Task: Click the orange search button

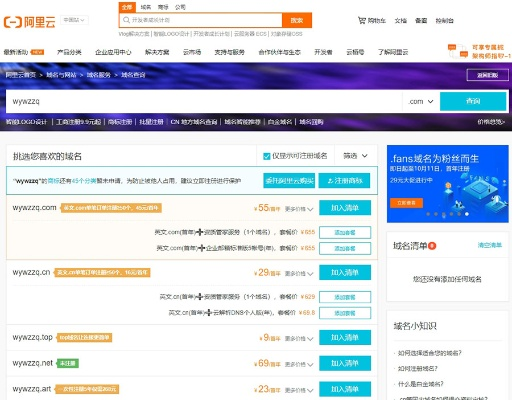Action: (x=297, y=20)
